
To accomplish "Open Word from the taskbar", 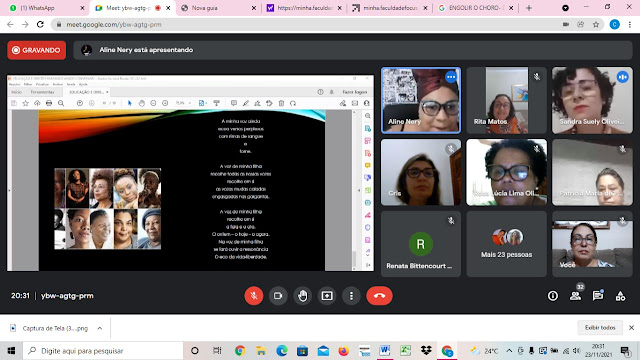I will 384,351.
